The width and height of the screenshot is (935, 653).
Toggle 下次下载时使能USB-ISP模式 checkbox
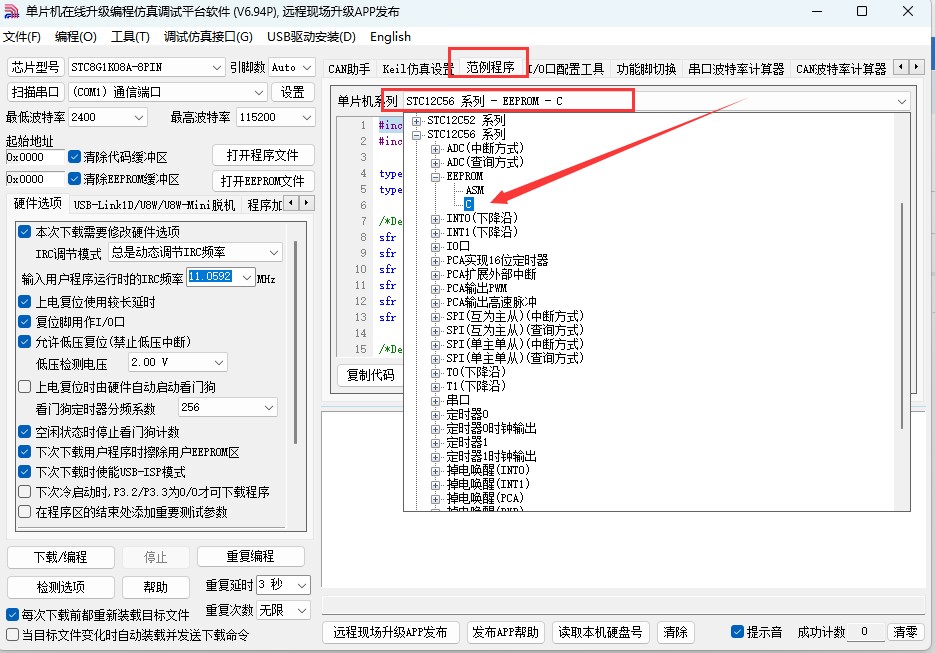pos(24,472)
